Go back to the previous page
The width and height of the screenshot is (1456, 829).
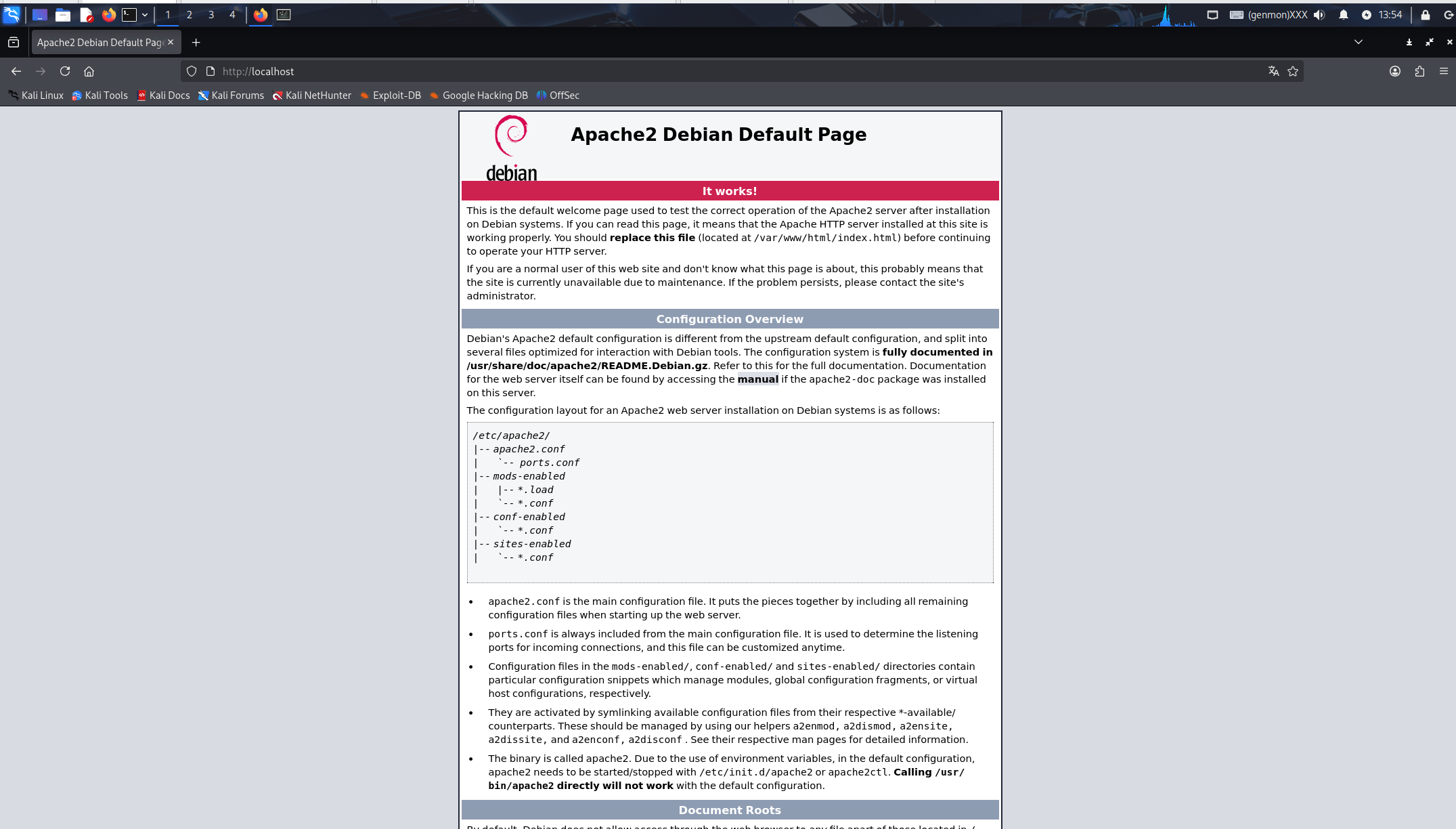point(16,71)
